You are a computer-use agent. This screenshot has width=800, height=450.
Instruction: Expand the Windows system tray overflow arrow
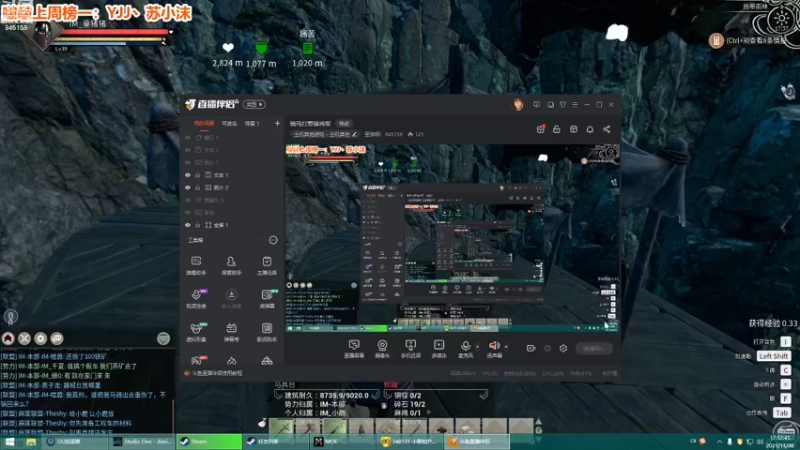point(719,441)
